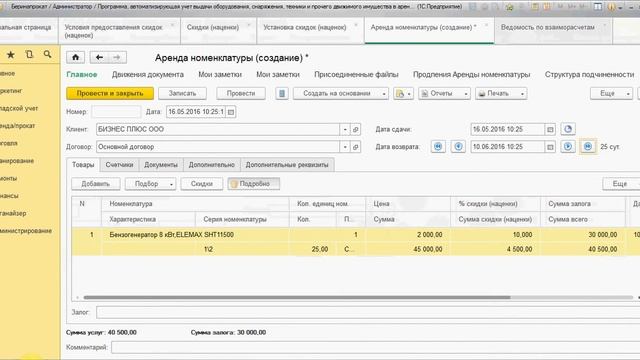
Task: Focus the Номер input field
Action: tap(116, 112)
